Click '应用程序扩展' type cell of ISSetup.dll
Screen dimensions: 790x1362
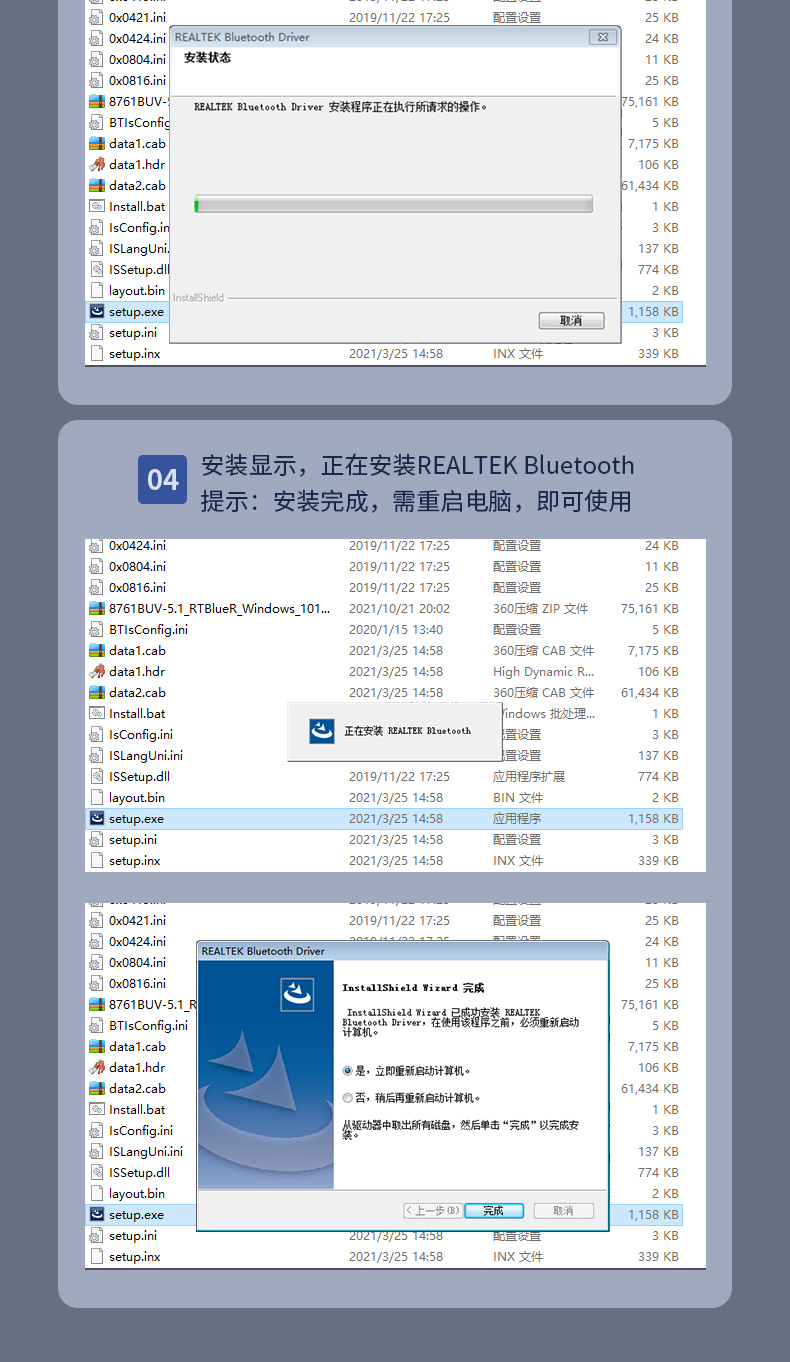[x=529, y=776]
